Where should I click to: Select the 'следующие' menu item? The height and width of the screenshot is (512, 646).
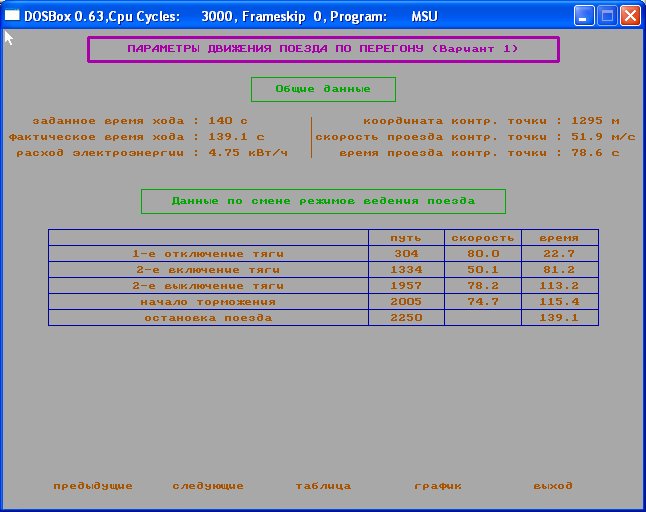(x=208, y=486)
